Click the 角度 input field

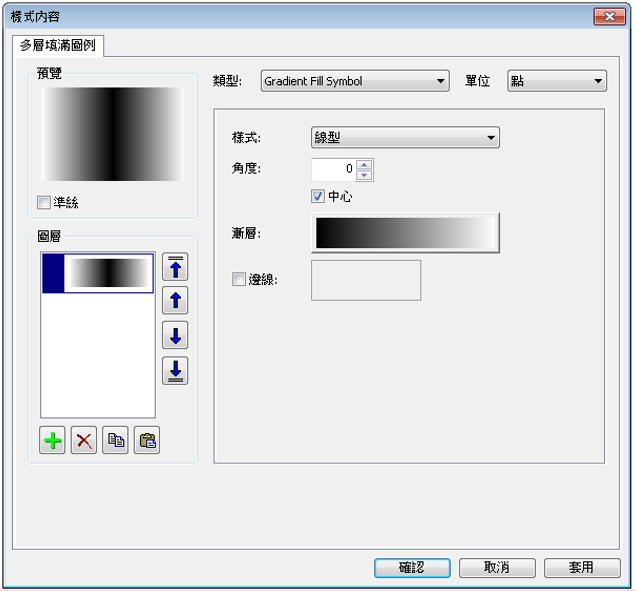[x=334, y=170]
